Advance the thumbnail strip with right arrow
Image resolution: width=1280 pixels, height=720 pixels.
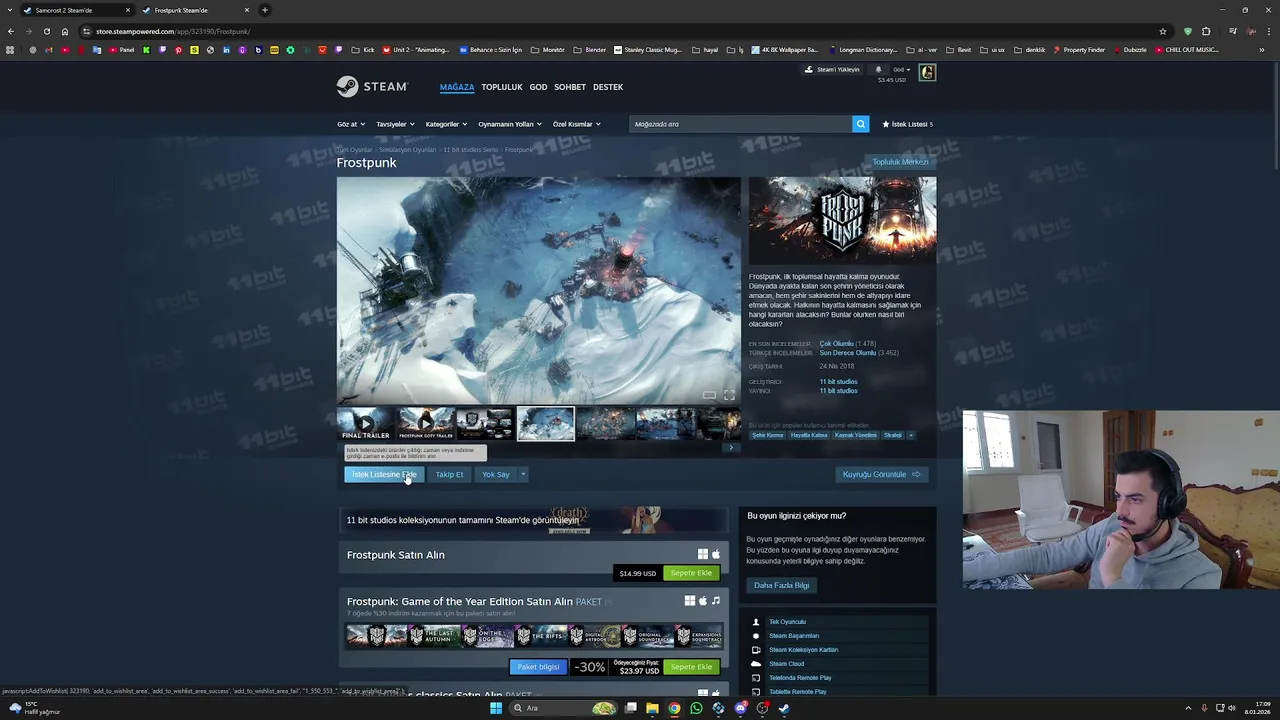pyautogui.click(x=731, y=447)
